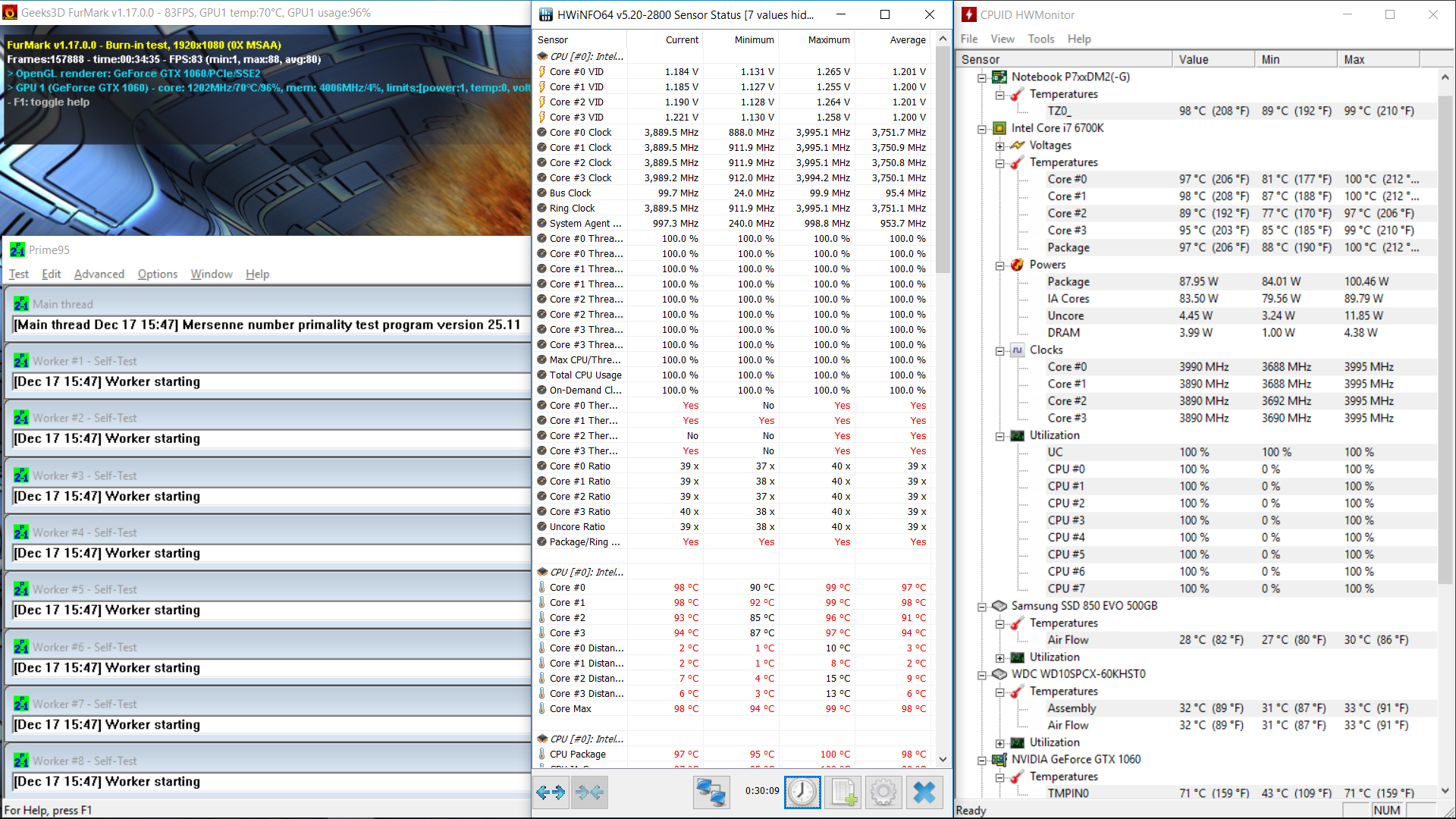Open the HWiNFO remote network computers icon
The image size is (1456, 819).
point(711,792)
